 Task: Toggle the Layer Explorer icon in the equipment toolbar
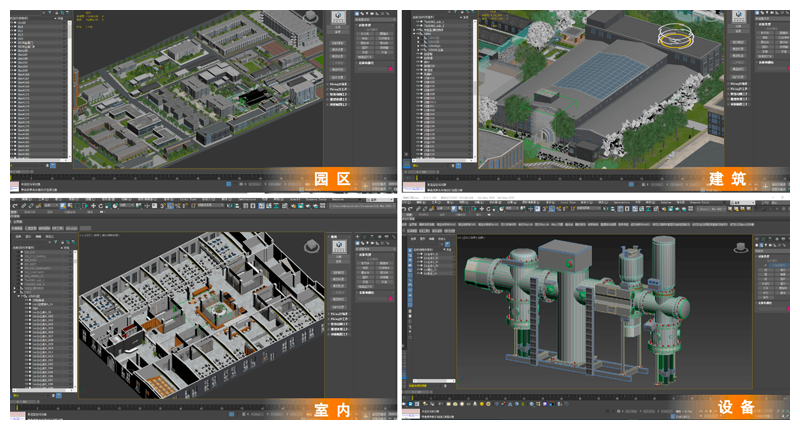click(x=627, y=209)
